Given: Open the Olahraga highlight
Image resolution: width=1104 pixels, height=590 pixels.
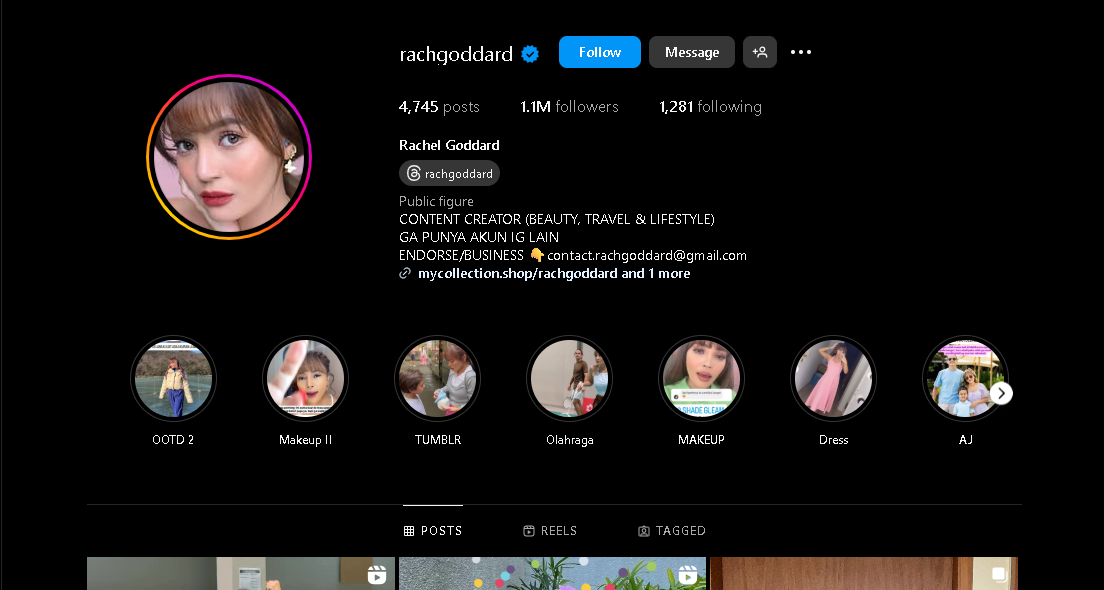Looking at the screenshot, I should [570, 379].
